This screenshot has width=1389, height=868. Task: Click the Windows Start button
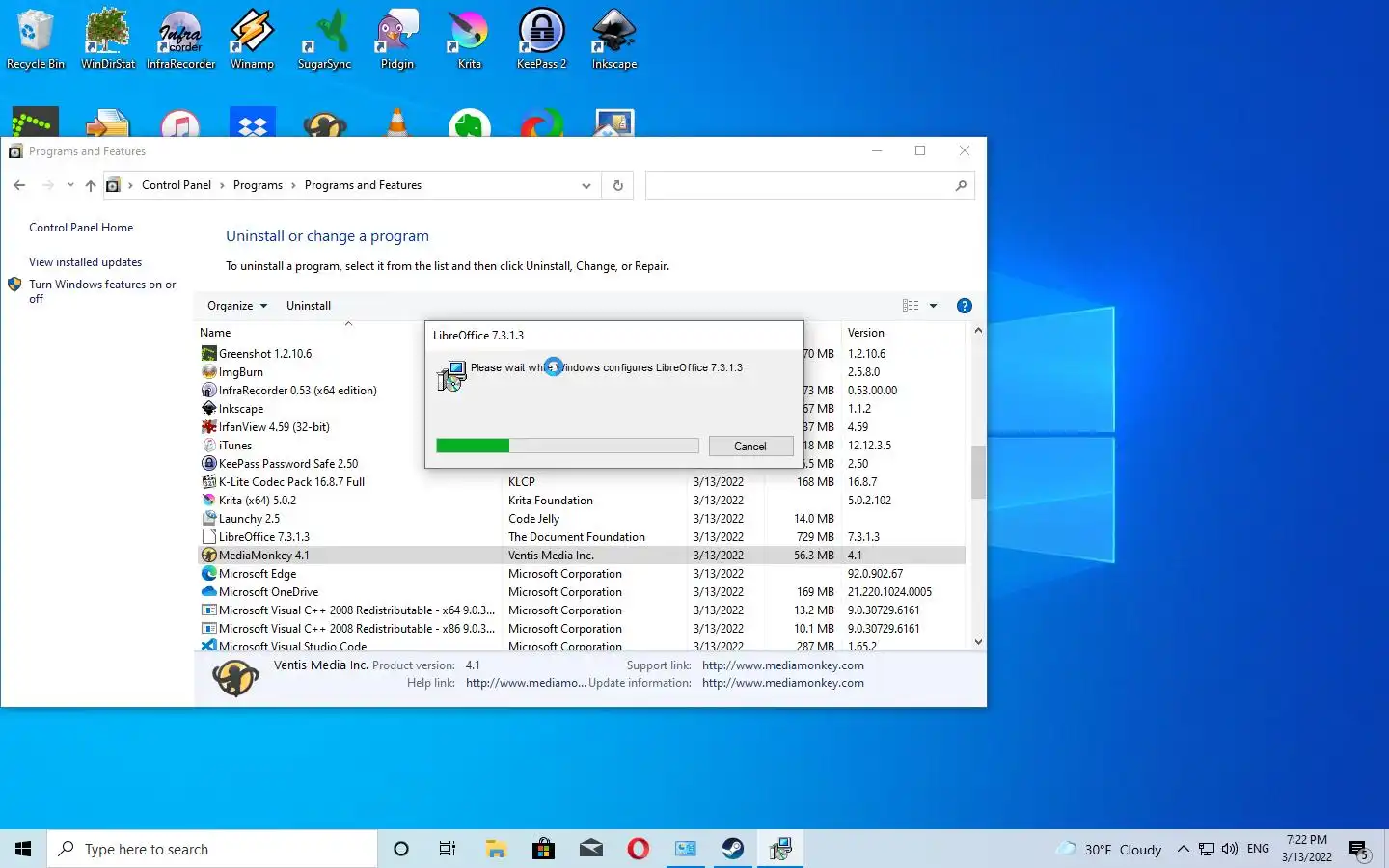(23, 849)
